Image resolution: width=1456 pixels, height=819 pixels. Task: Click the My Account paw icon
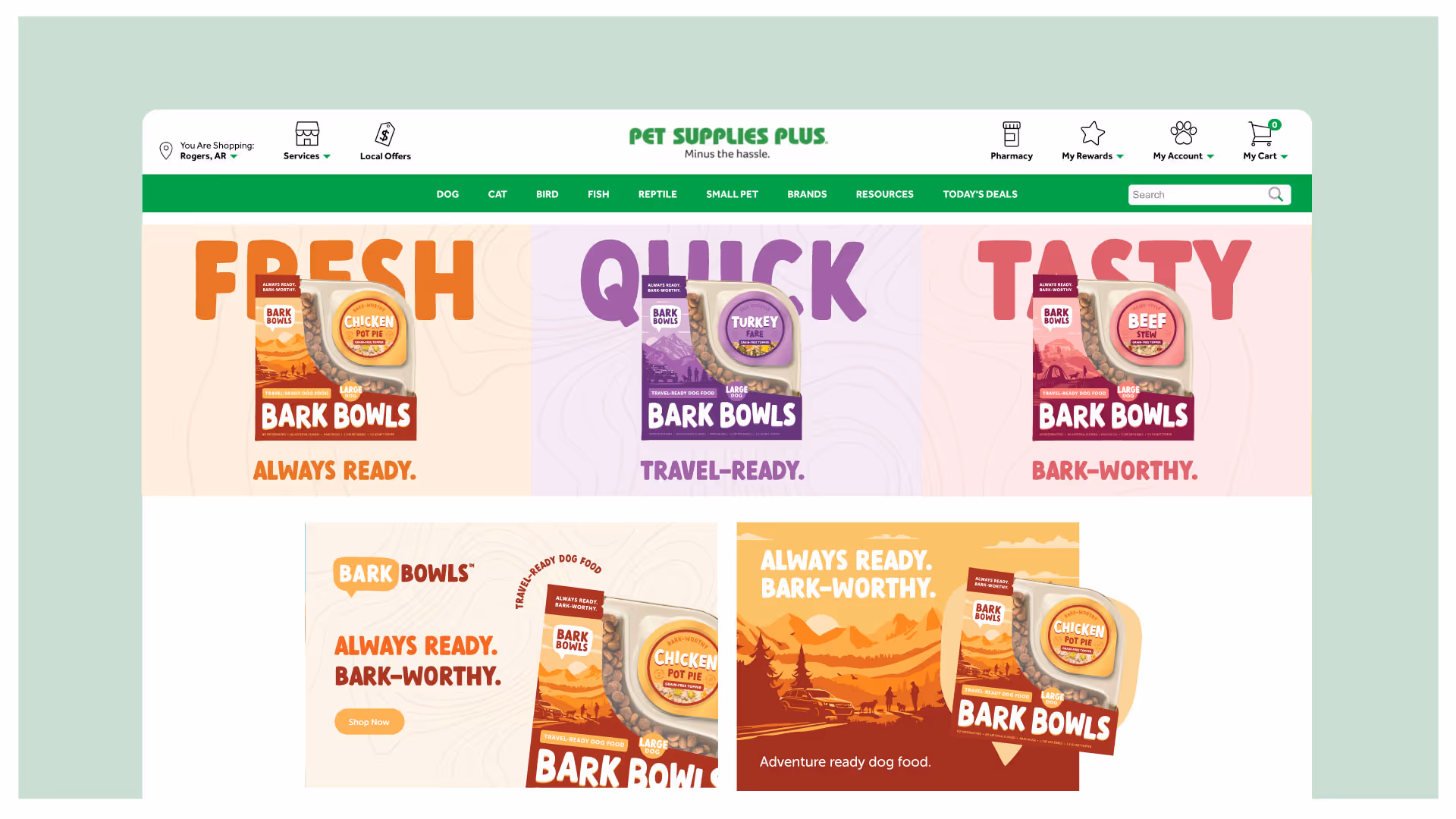pos(1183,133)
